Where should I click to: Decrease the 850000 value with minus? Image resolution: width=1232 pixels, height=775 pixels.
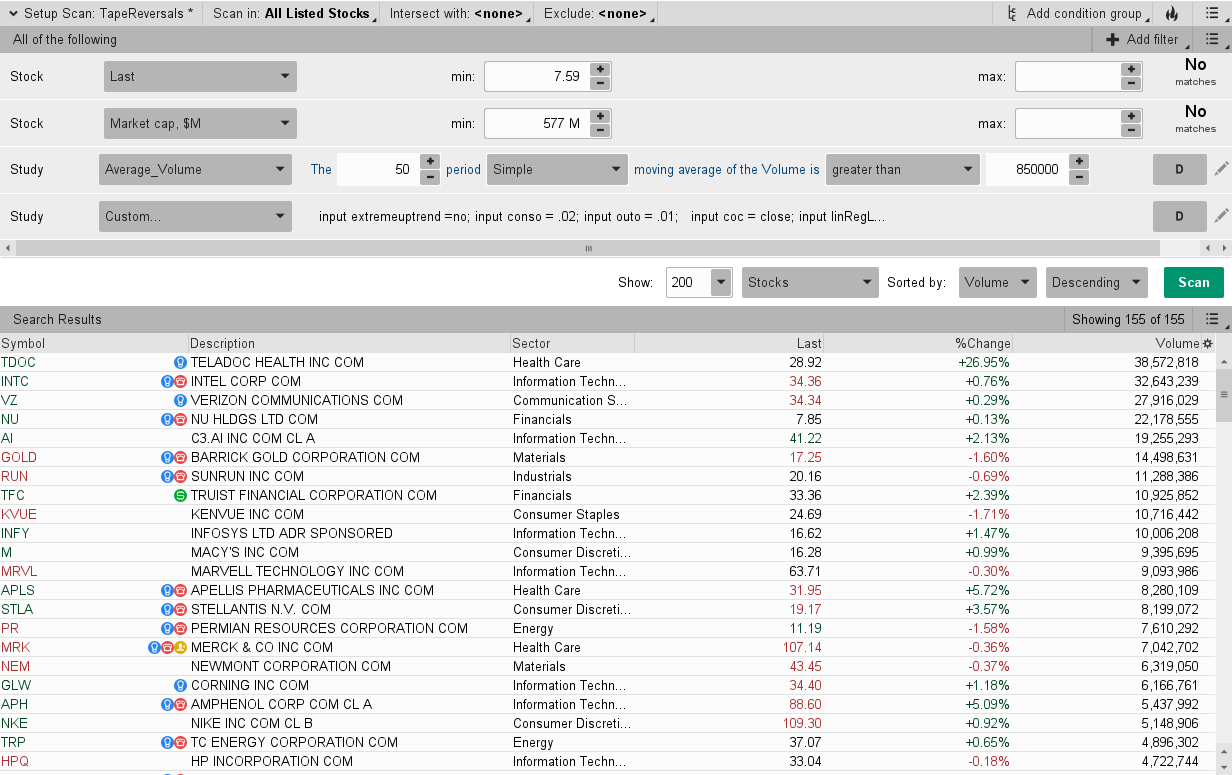tap(1078, 177)
